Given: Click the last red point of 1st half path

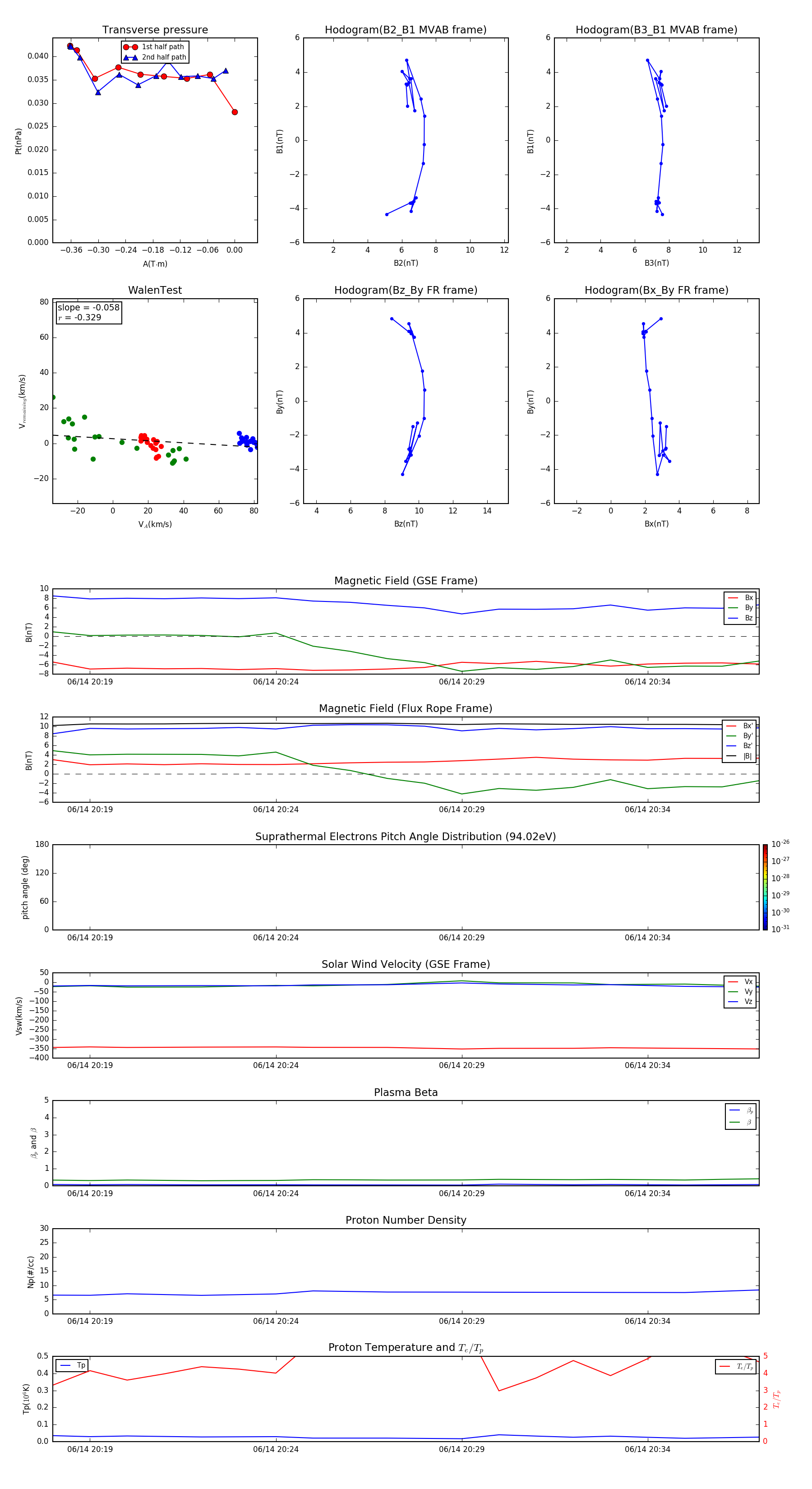Looking at the screenshot, I should [235, 112].
